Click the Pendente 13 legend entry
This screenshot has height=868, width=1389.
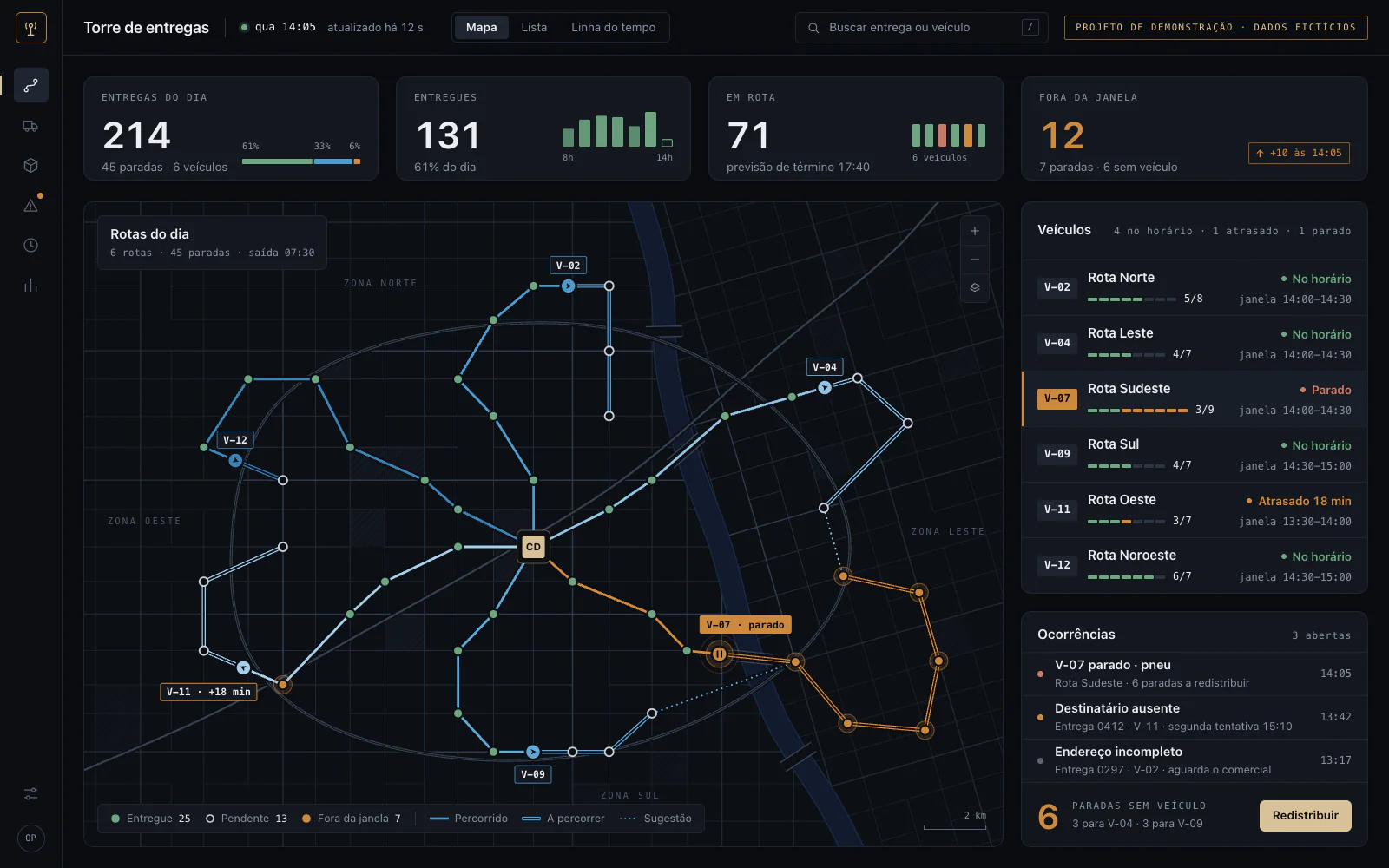coord(247,819)
